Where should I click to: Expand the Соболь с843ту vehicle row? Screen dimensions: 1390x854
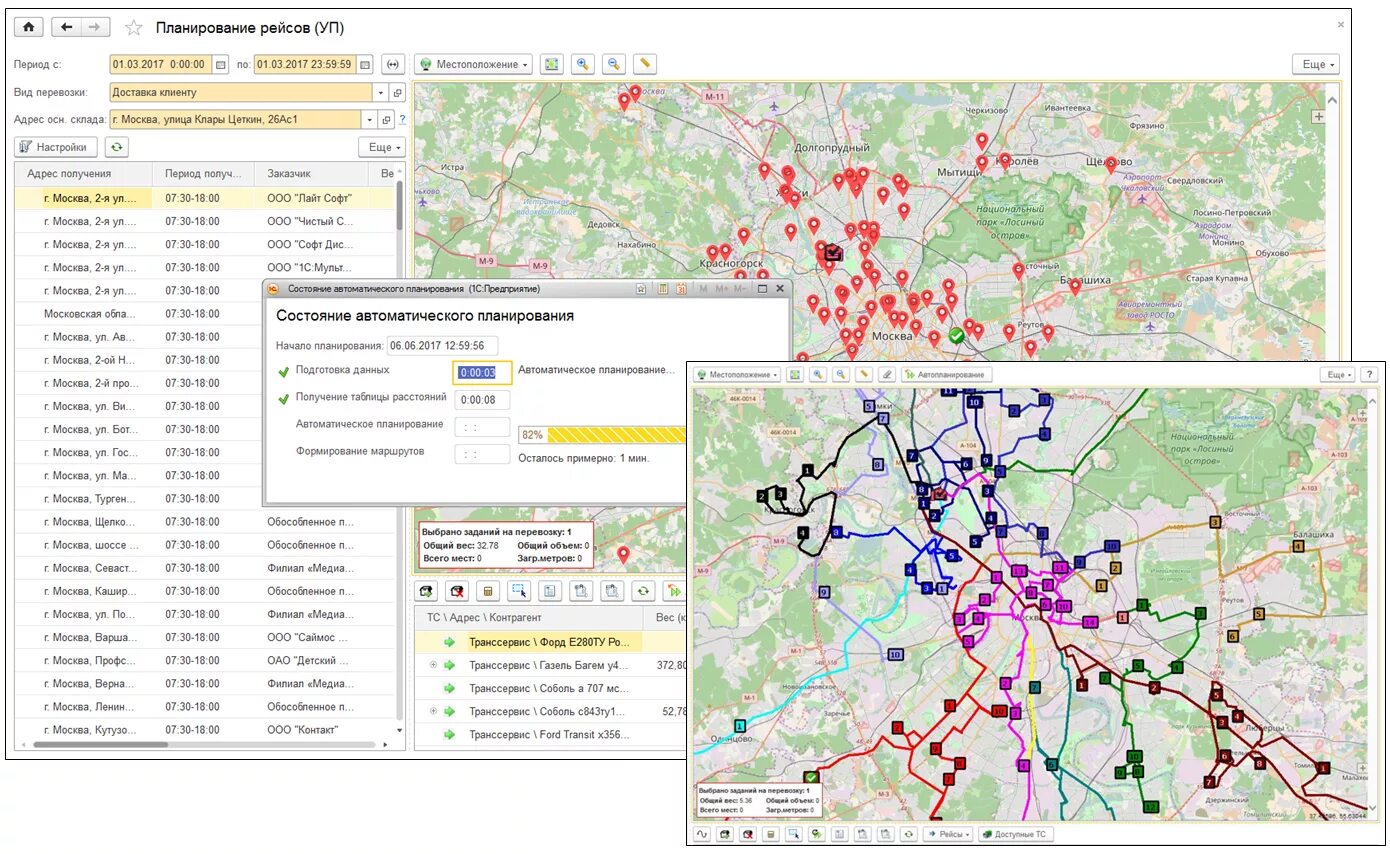coord(433,711)
